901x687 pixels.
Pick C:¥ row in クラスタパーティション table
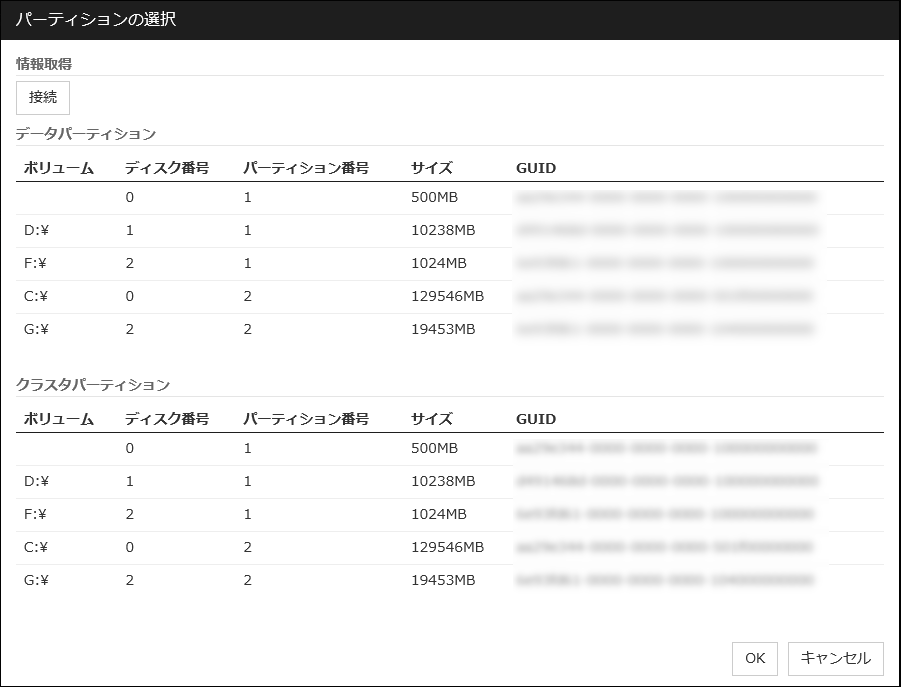click(37, 548)
